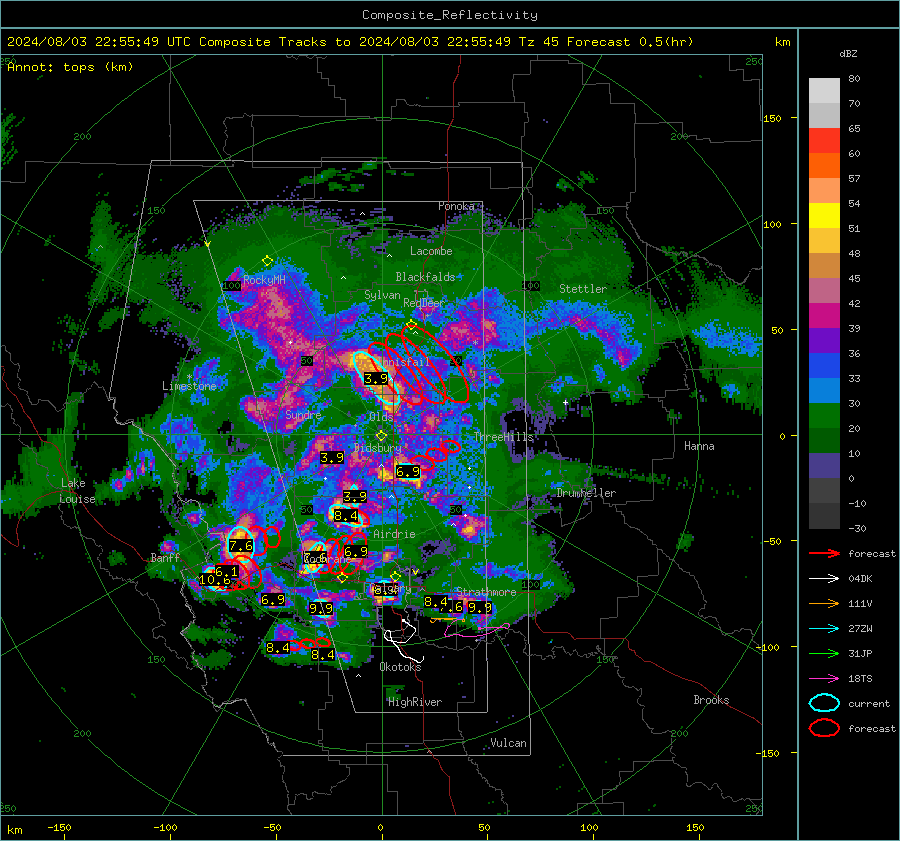Click the Okotoks town label
The image size is (900, 841).
click(x=400, y=667)
